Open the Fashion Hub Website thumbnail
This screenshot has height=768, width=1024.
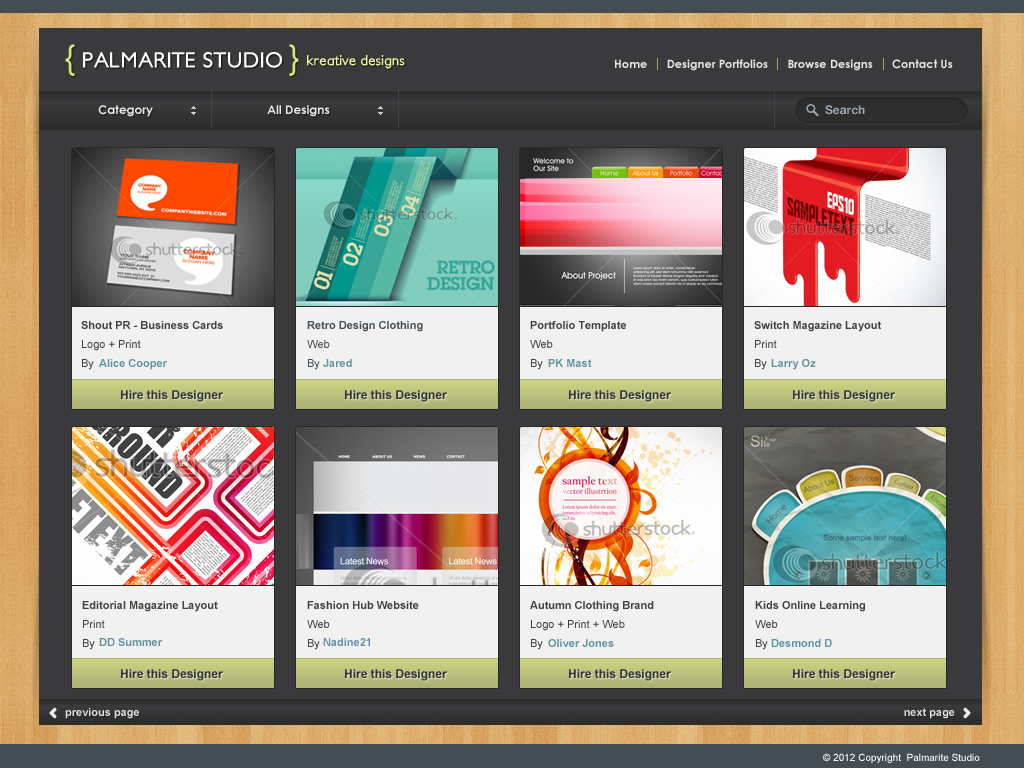pos(397,506)
